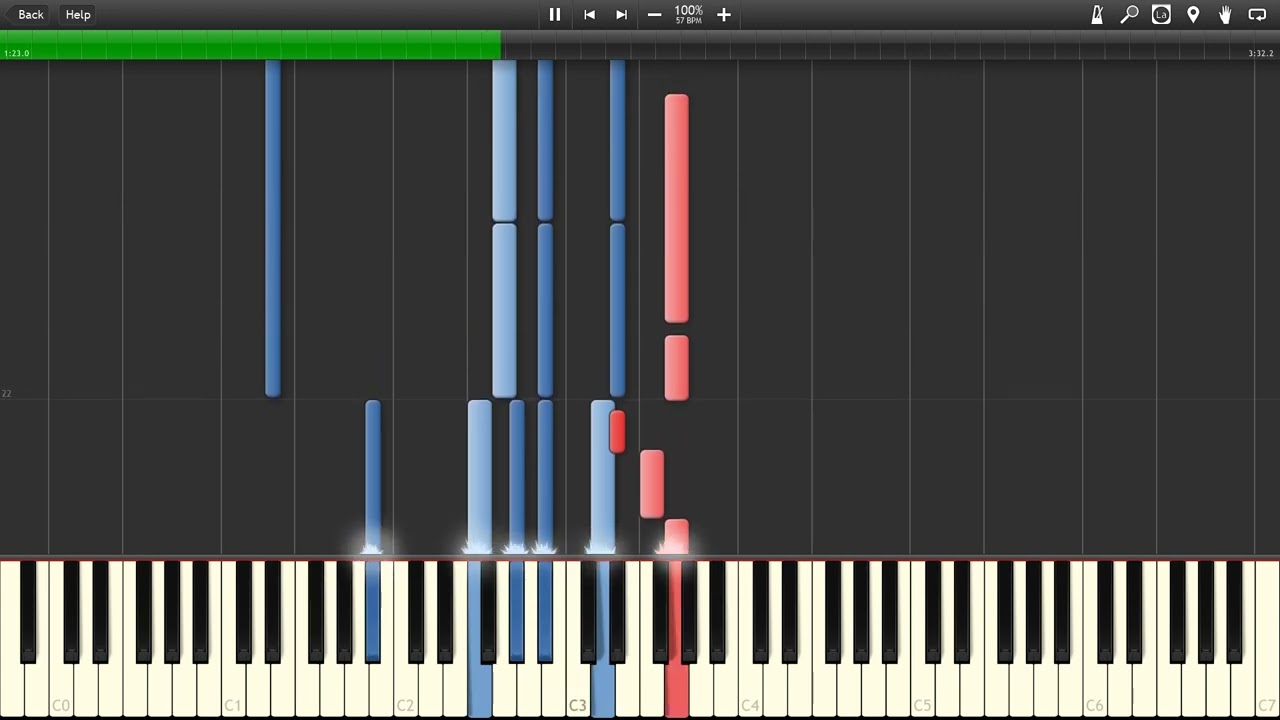Viewport: 1280px width, 720px height.
Task: Open the Help menu
Action: [78, 15]
